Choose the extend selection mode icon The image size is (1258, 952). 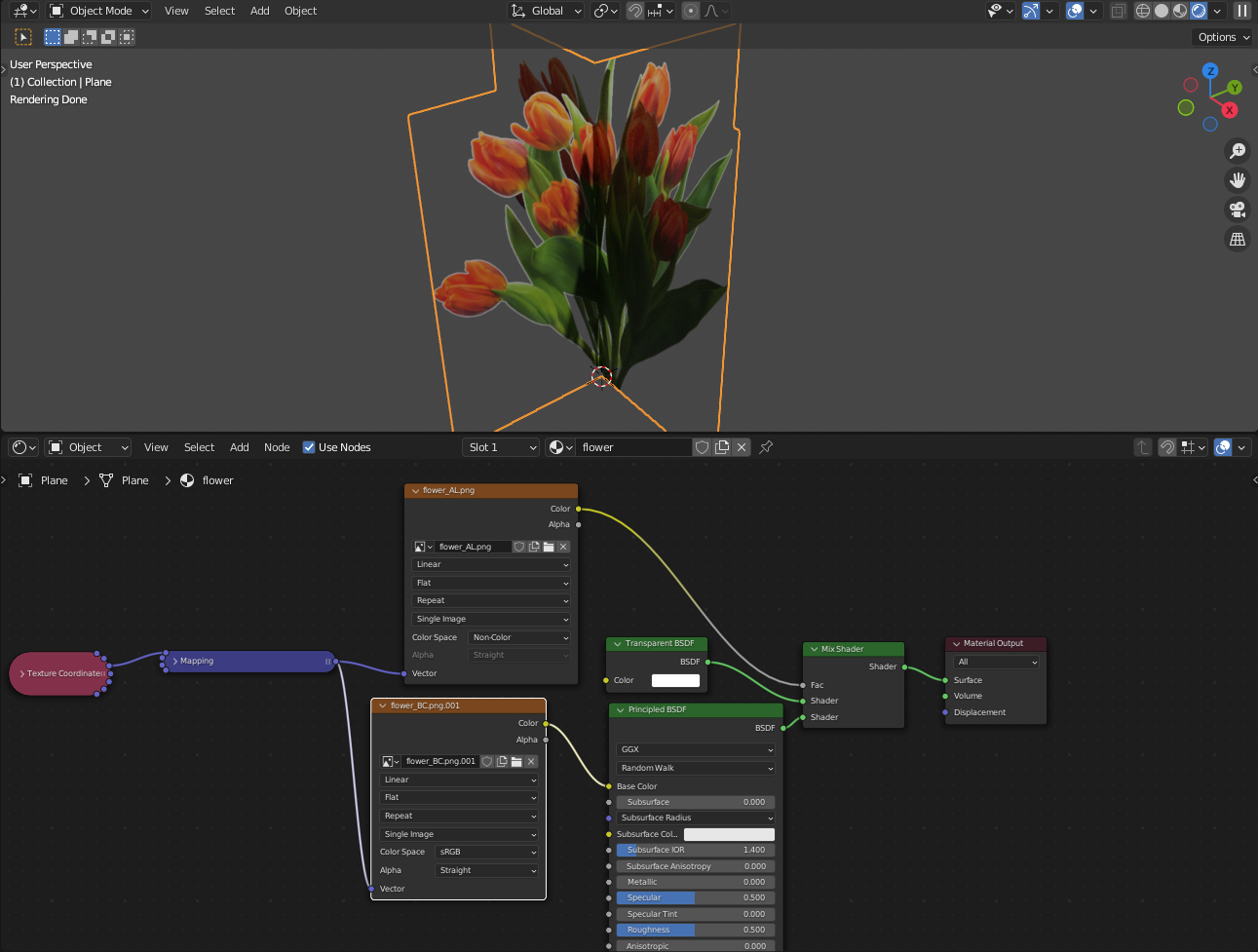[71, 37]
